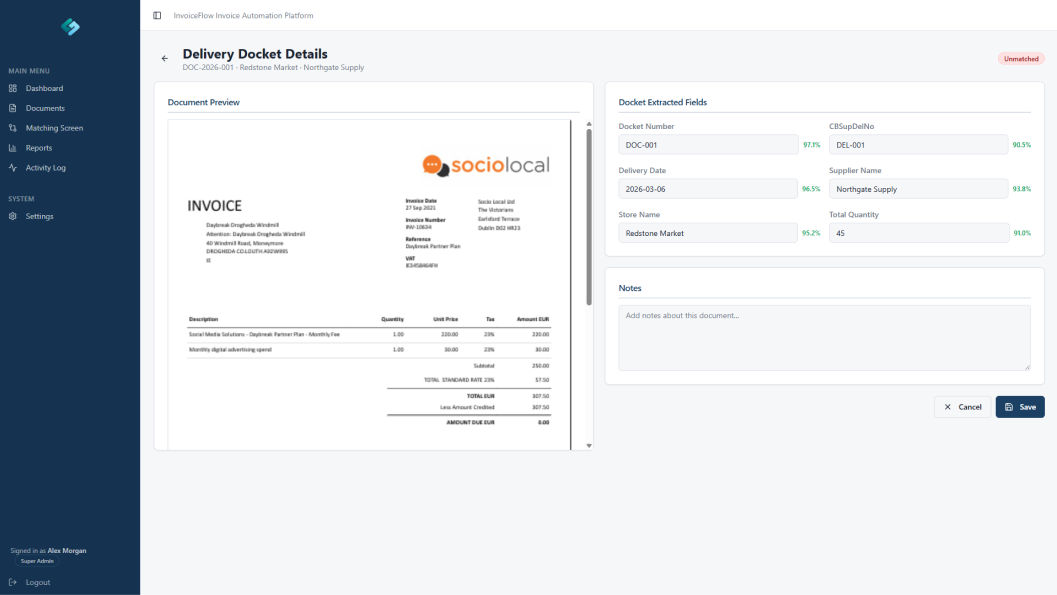The image size is (1057, 595).
Task: Click the Documents file icon
Action: tap(13, 108)
